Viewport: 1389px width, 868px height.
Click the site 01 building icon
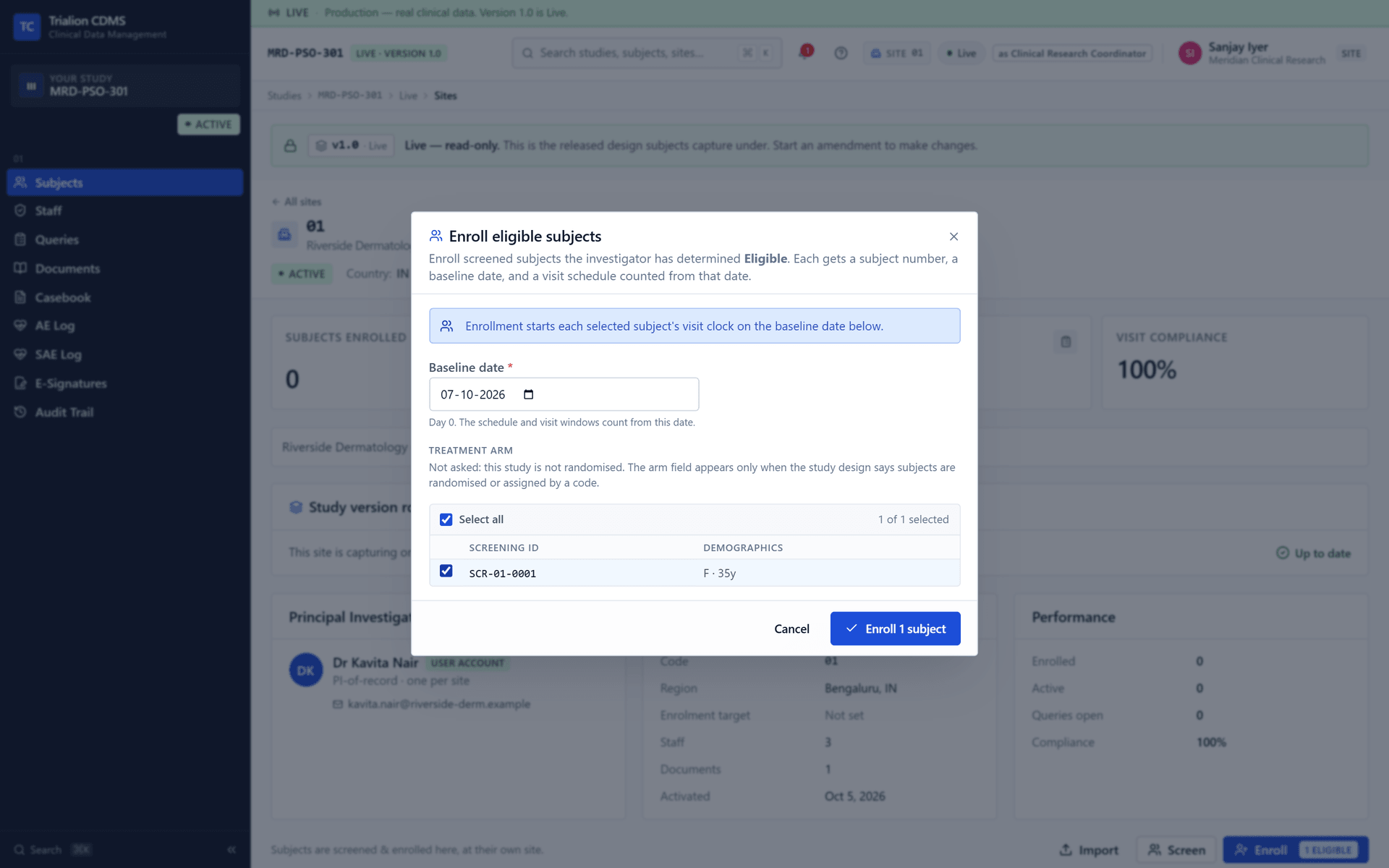pyautogui.click(x=284, y=234)
